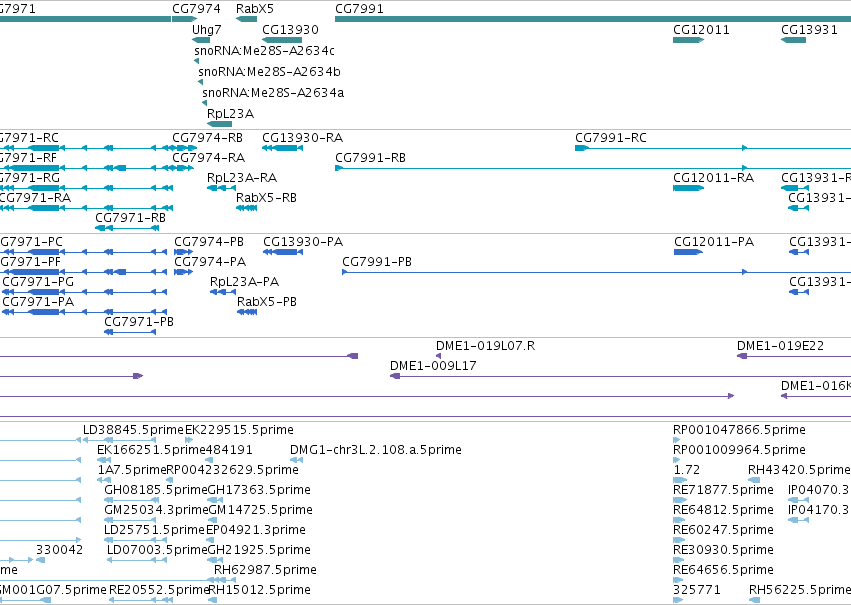Open EST LD07003.5prime
This screenshot has width=851, height=605.
coord(157,551)
